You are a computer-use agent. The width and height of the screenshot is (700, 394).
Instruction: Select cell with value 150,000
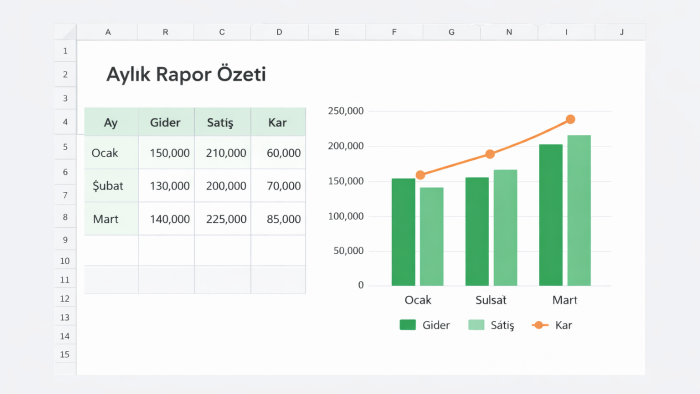(x=166, y=153)
